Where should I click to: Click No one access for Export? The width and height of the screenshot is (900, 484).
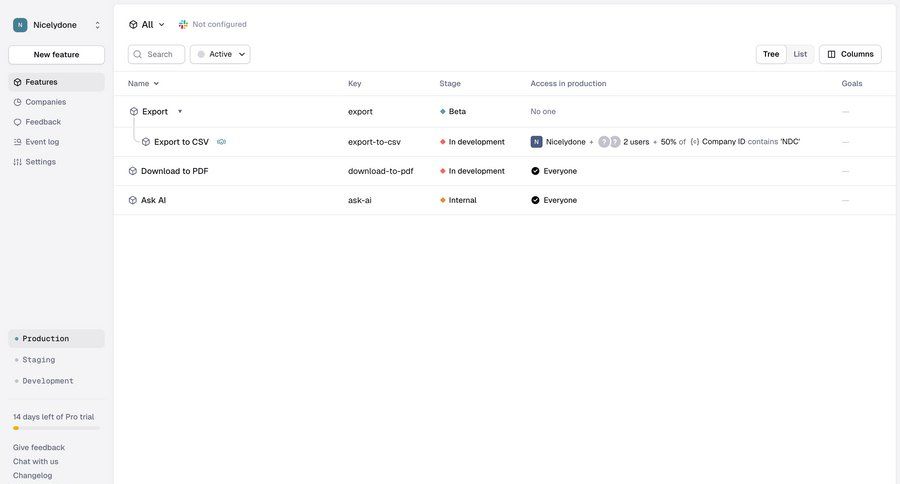point(543,111)
